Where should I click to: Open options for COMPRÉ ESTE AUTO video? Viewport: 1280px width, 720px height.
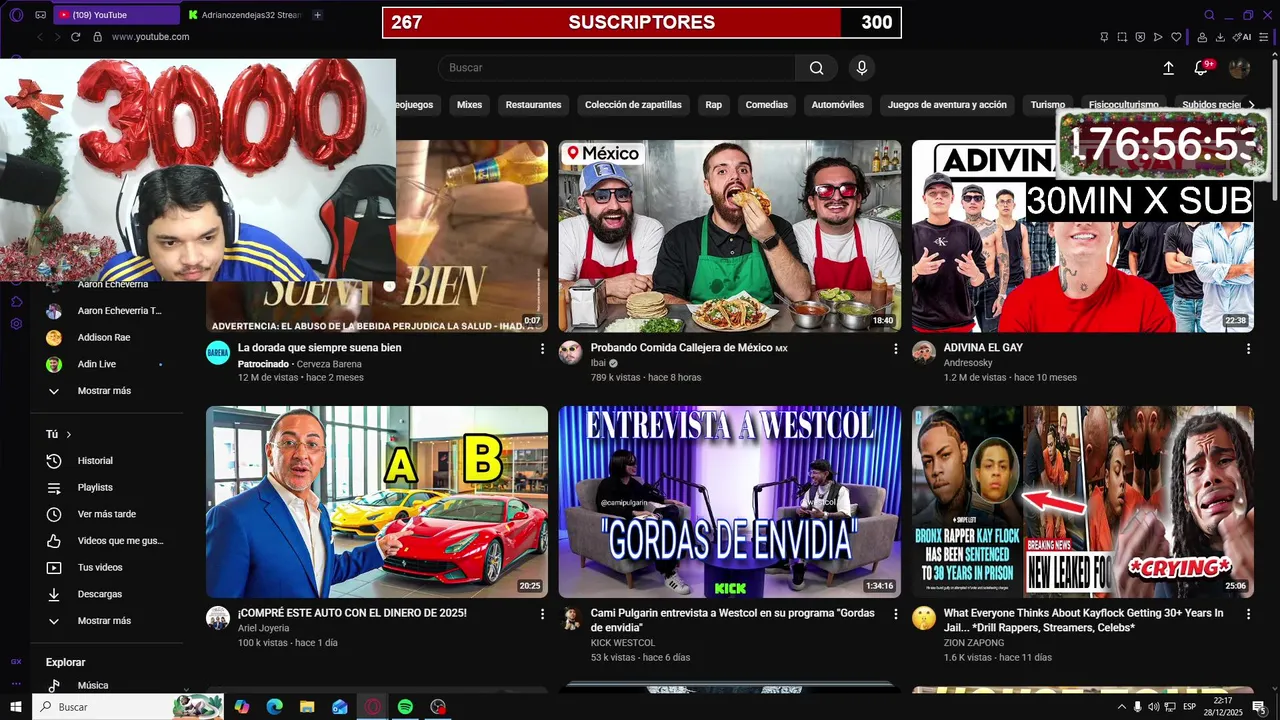click(543, 614)
